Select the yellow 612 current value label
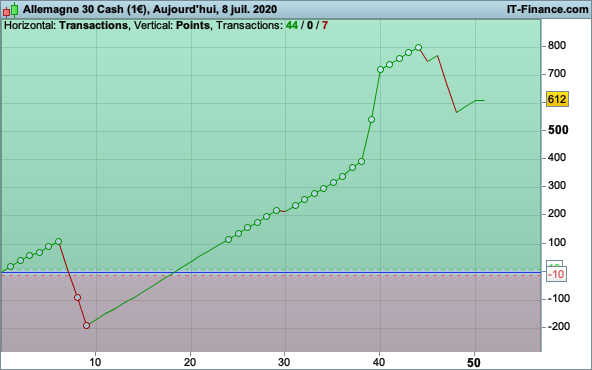Image resolution: width=592 pixels, height=370 pixels. tap(557, 99)
